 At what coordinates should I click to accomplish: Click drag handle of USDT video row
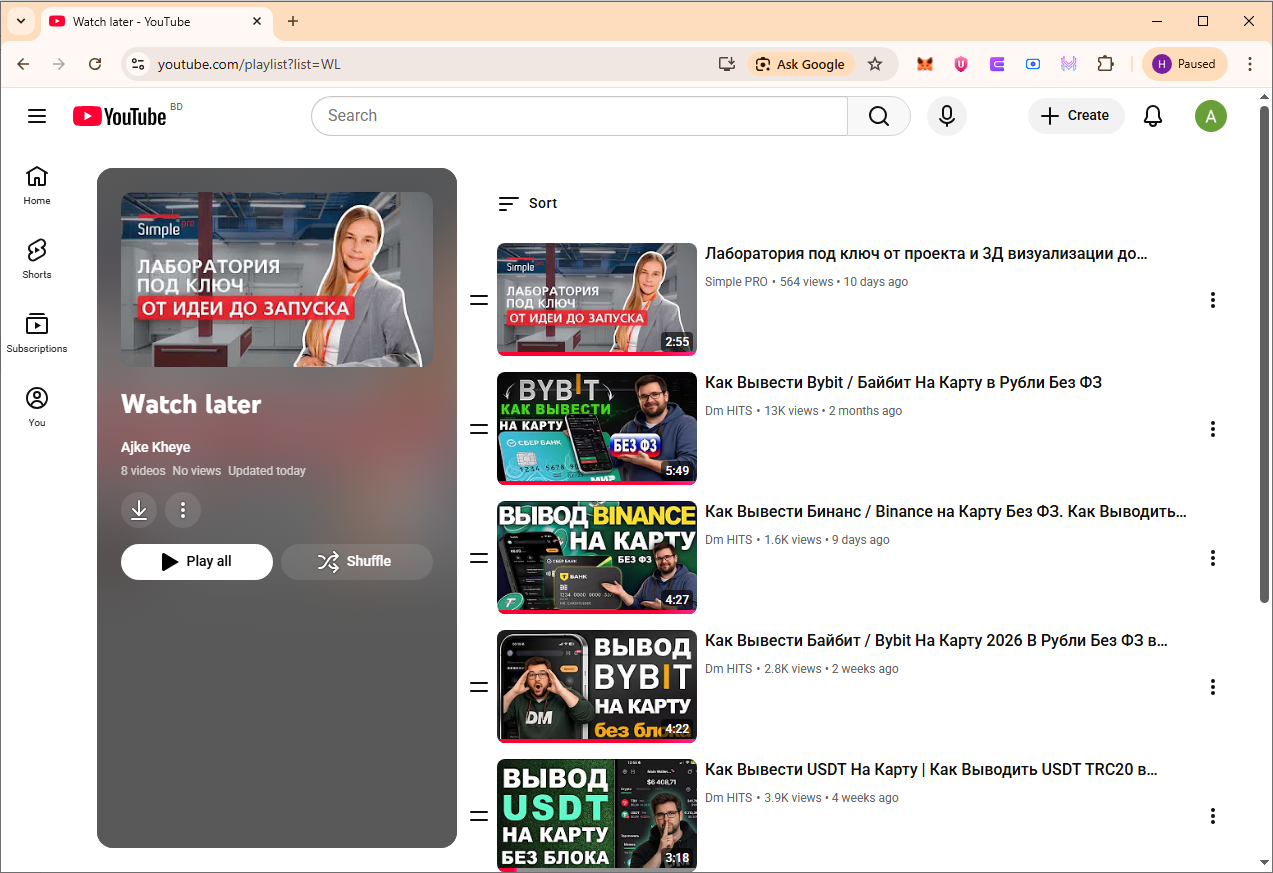click(479, 816)
